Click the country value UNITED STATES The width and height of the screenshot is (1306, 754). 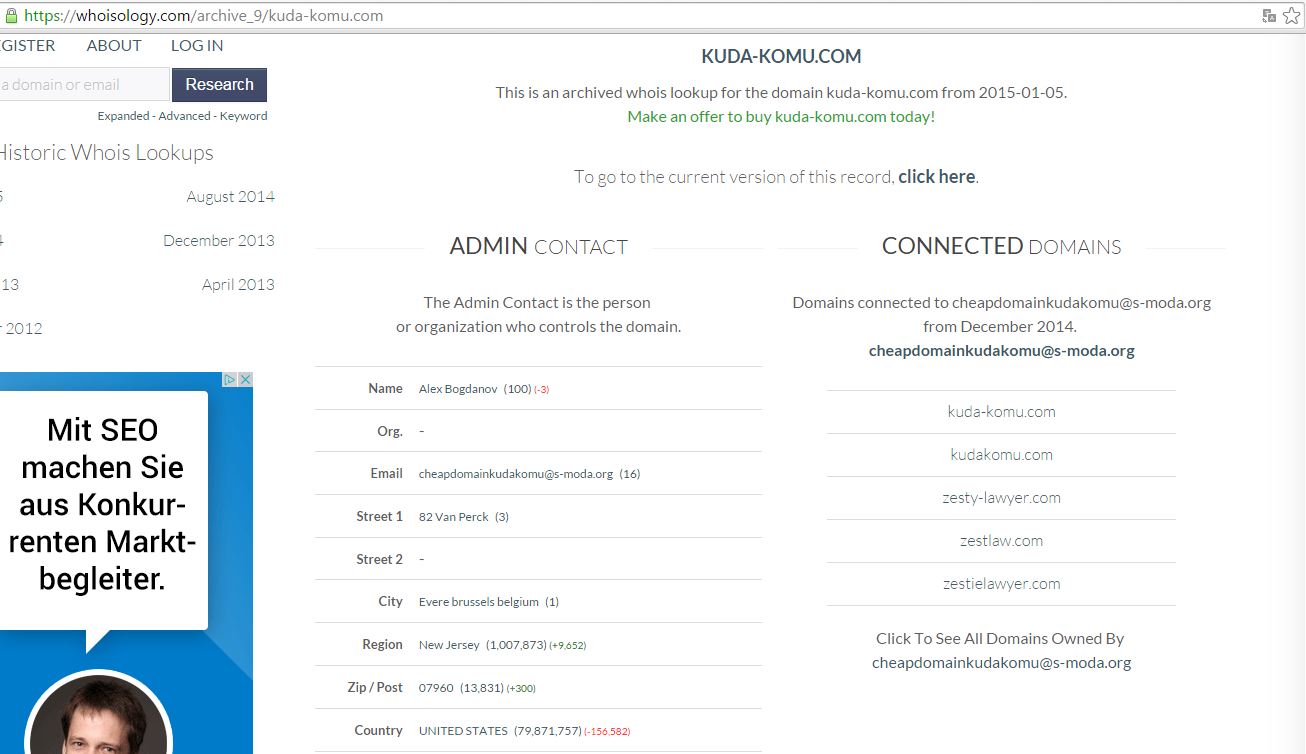click(x=463, y=731)
